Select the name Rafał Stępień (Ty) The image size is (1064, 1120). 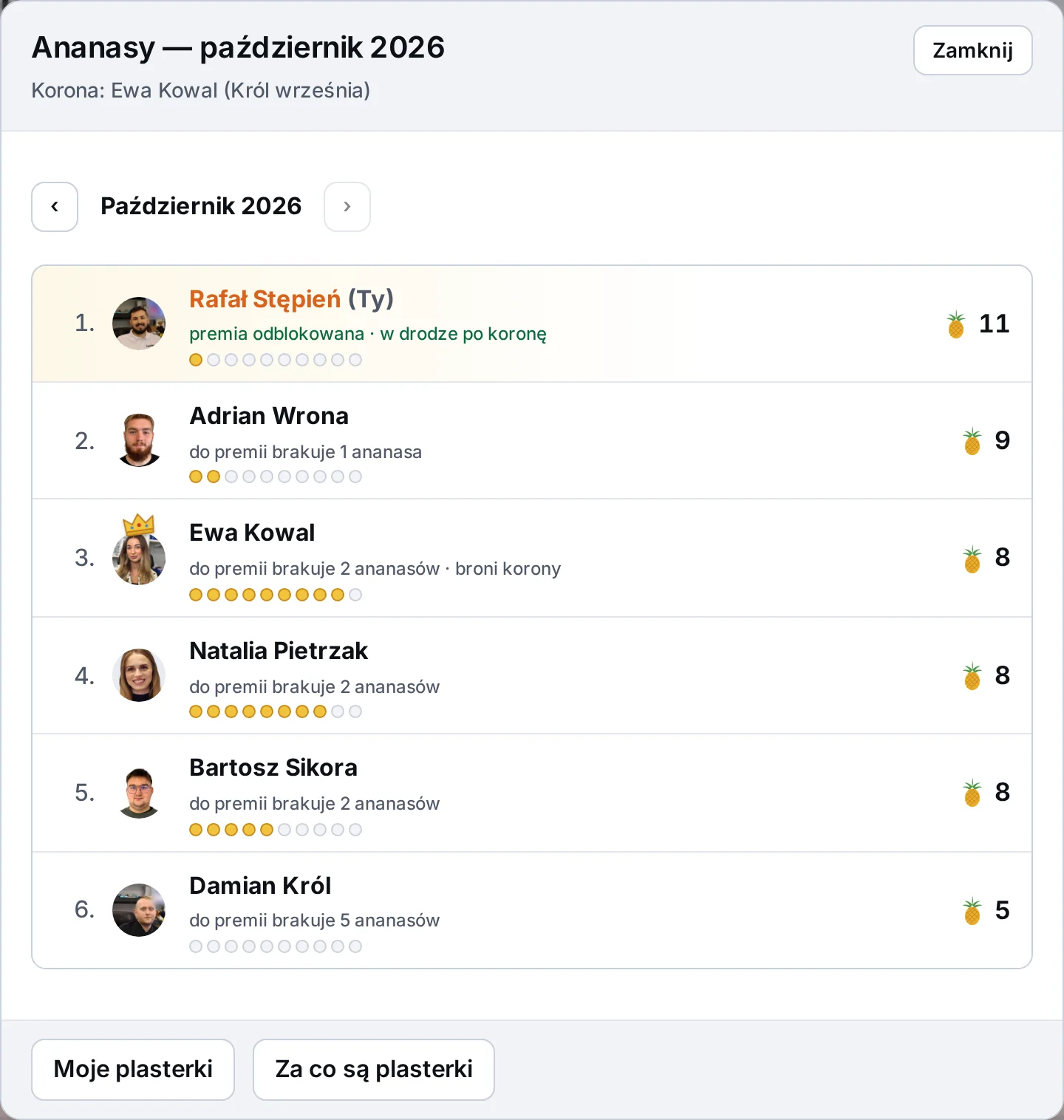[x=291, y=299]
